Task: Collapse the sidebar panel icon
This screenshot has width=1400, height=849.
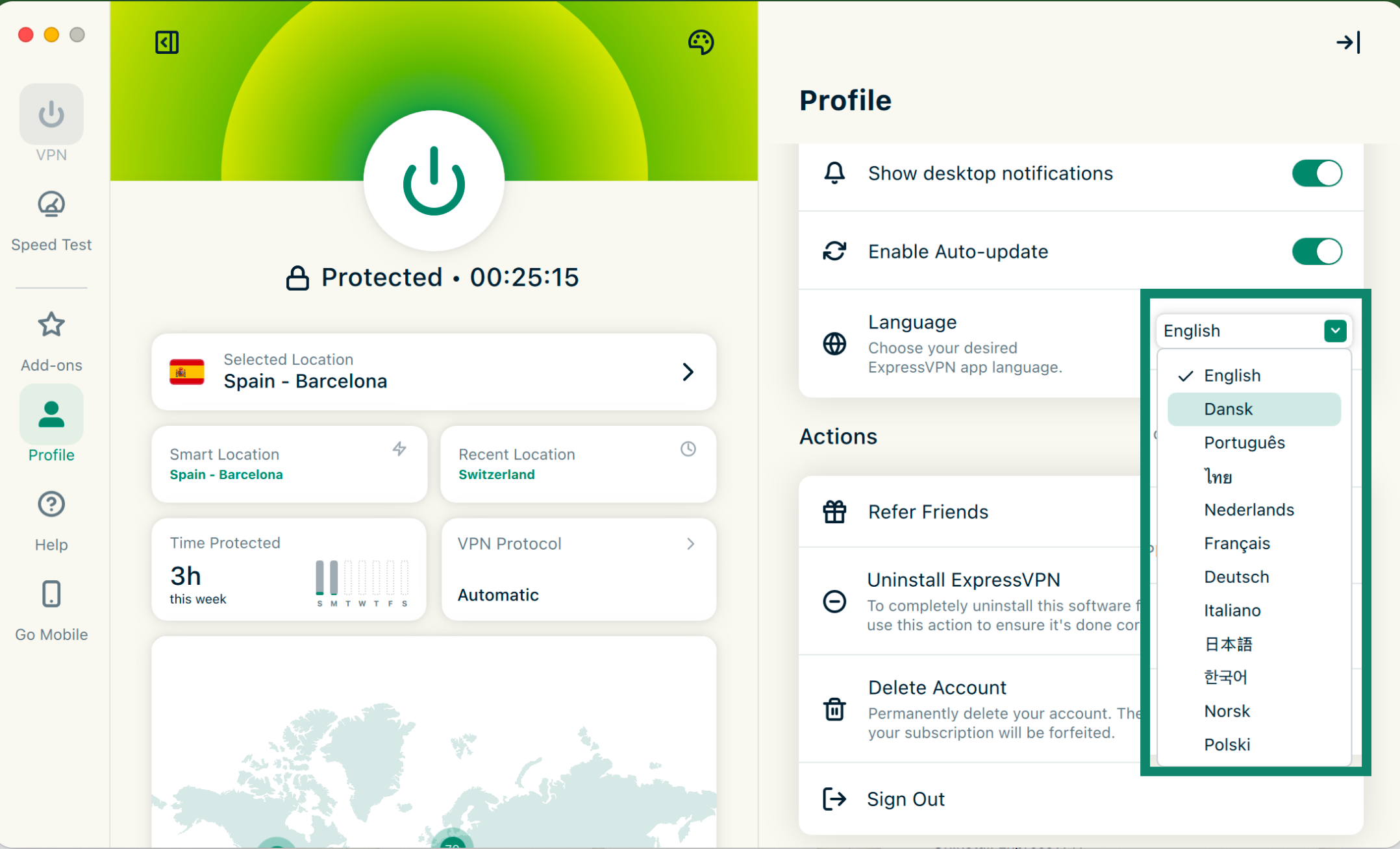Action: [x=167, y=42]
